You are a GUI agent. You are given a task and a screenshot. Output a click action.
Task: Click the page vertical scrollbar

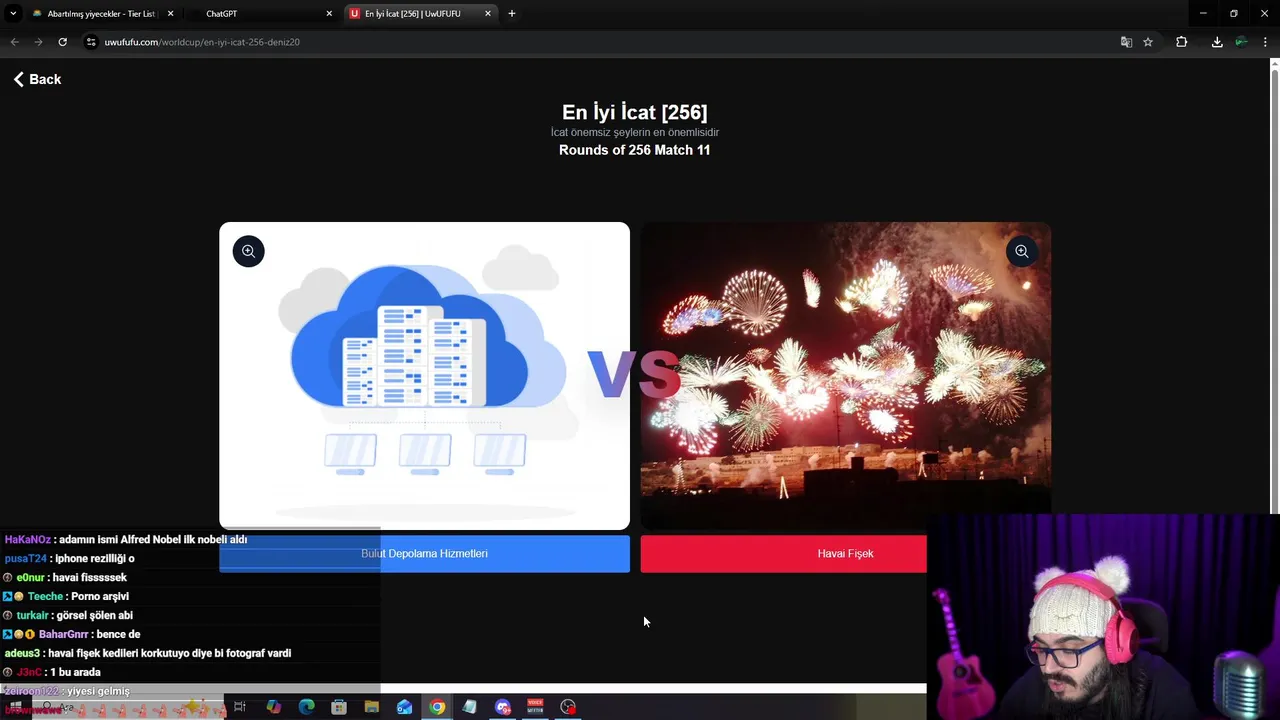tap(1274, 290)
